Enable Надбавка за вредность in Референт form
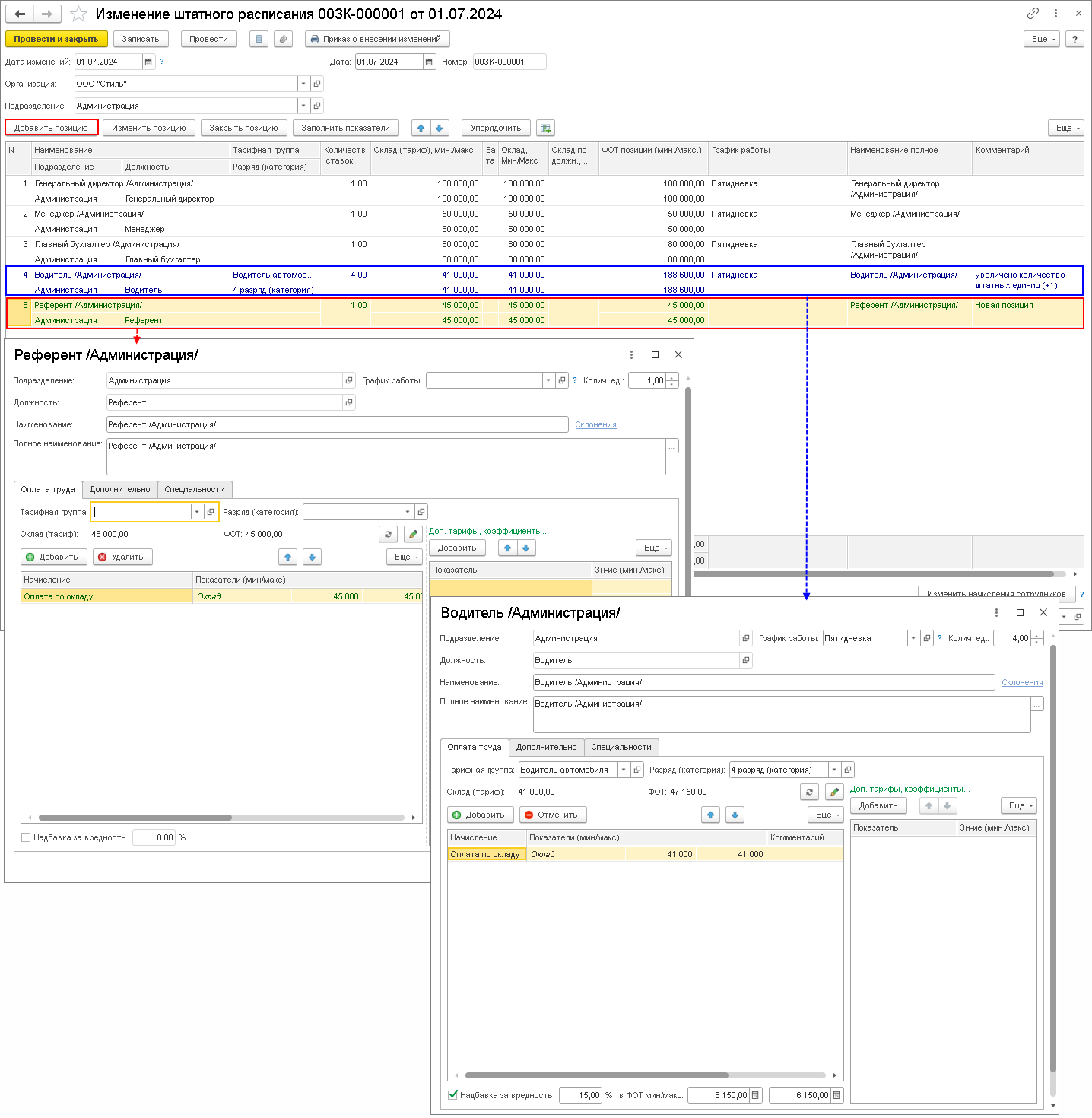 (x=26, y=837)
